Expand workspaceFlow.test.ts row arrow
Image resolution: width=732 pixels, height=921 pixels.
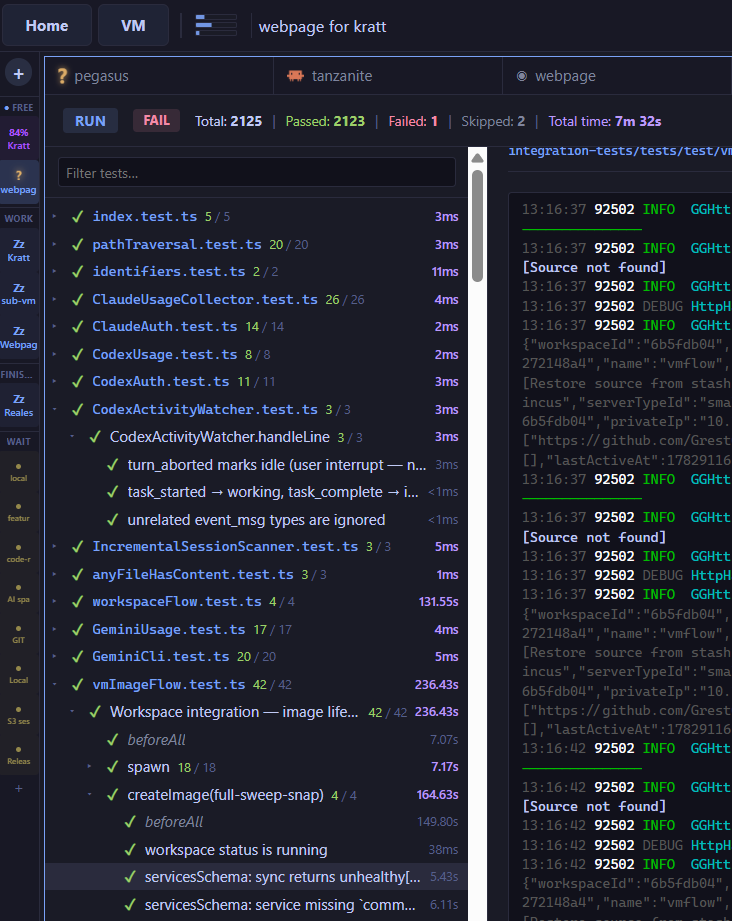click(55, 601)
